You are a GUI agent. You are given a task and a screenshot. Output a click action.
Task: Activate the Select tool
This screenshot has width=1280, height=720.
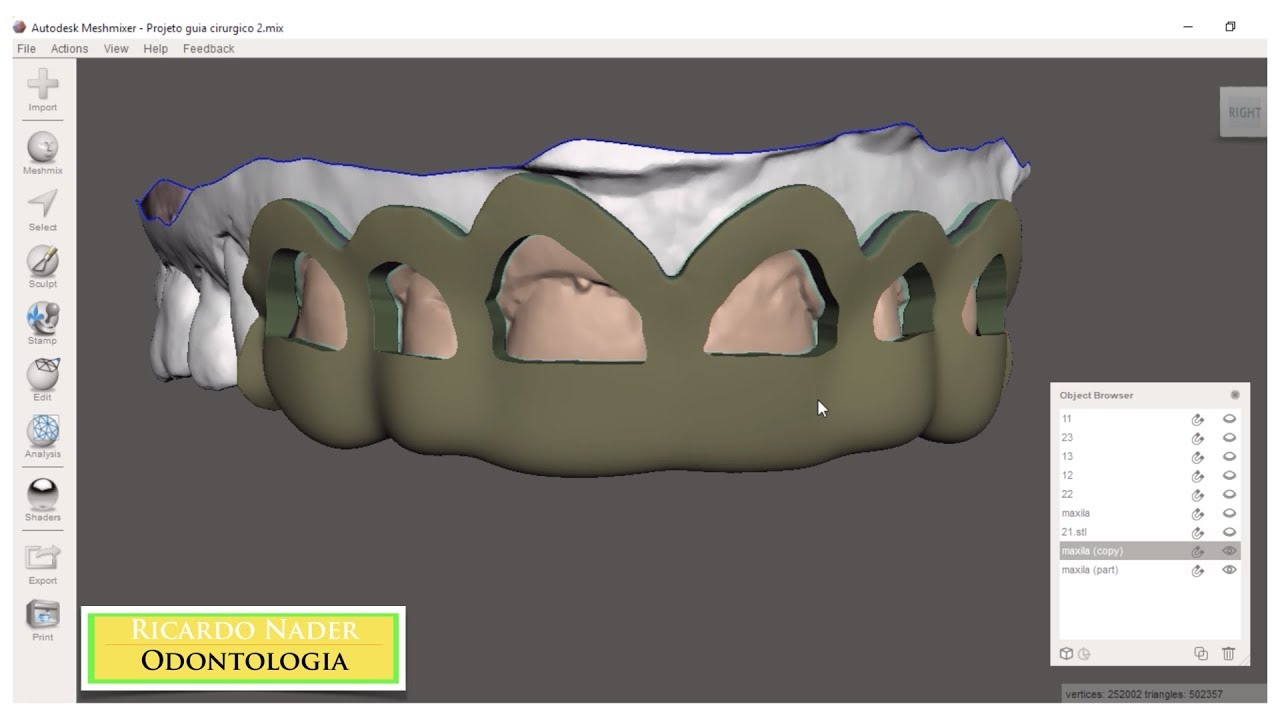(42, 204)
